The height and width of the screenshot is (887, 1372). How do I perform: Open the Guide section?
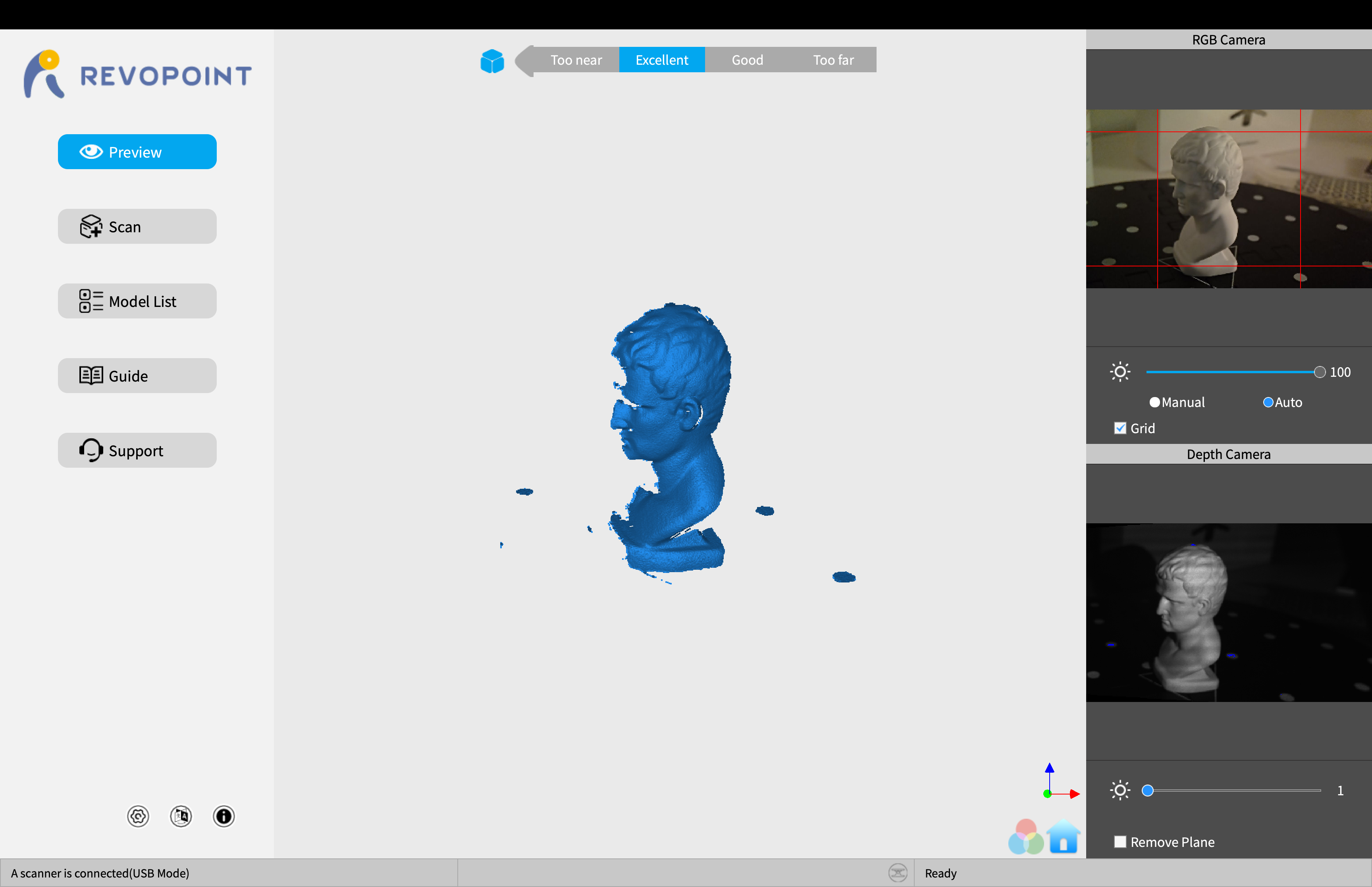[x=137, y=376]
